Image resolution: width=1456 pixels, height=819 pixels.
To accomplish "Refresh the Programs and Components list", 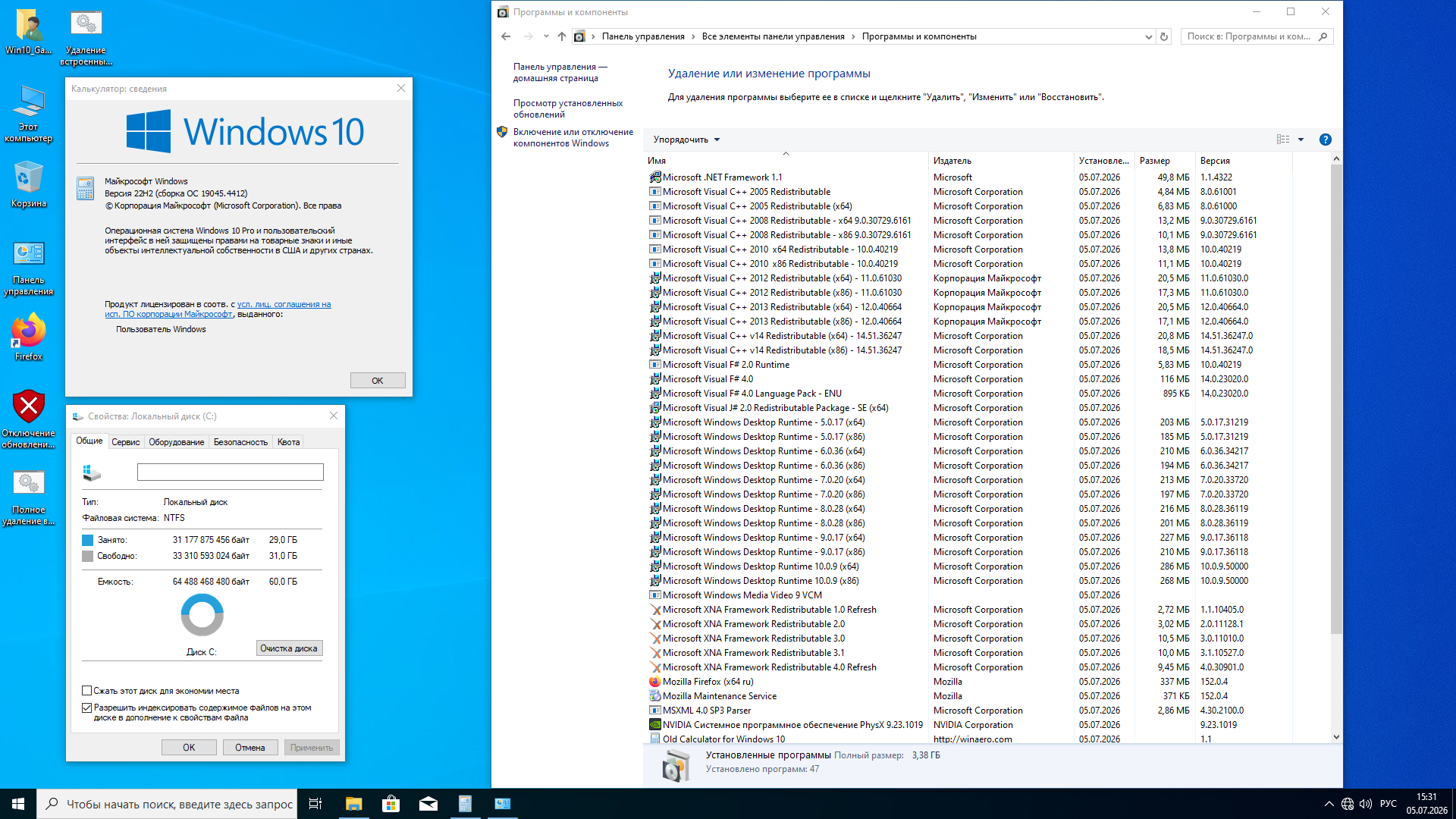I will click(1164, 36).
